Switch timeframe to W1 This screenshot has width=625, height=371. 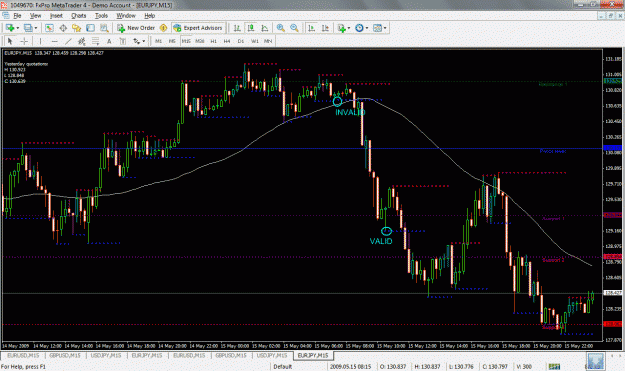pyautogui.click(x=255, y=41)
